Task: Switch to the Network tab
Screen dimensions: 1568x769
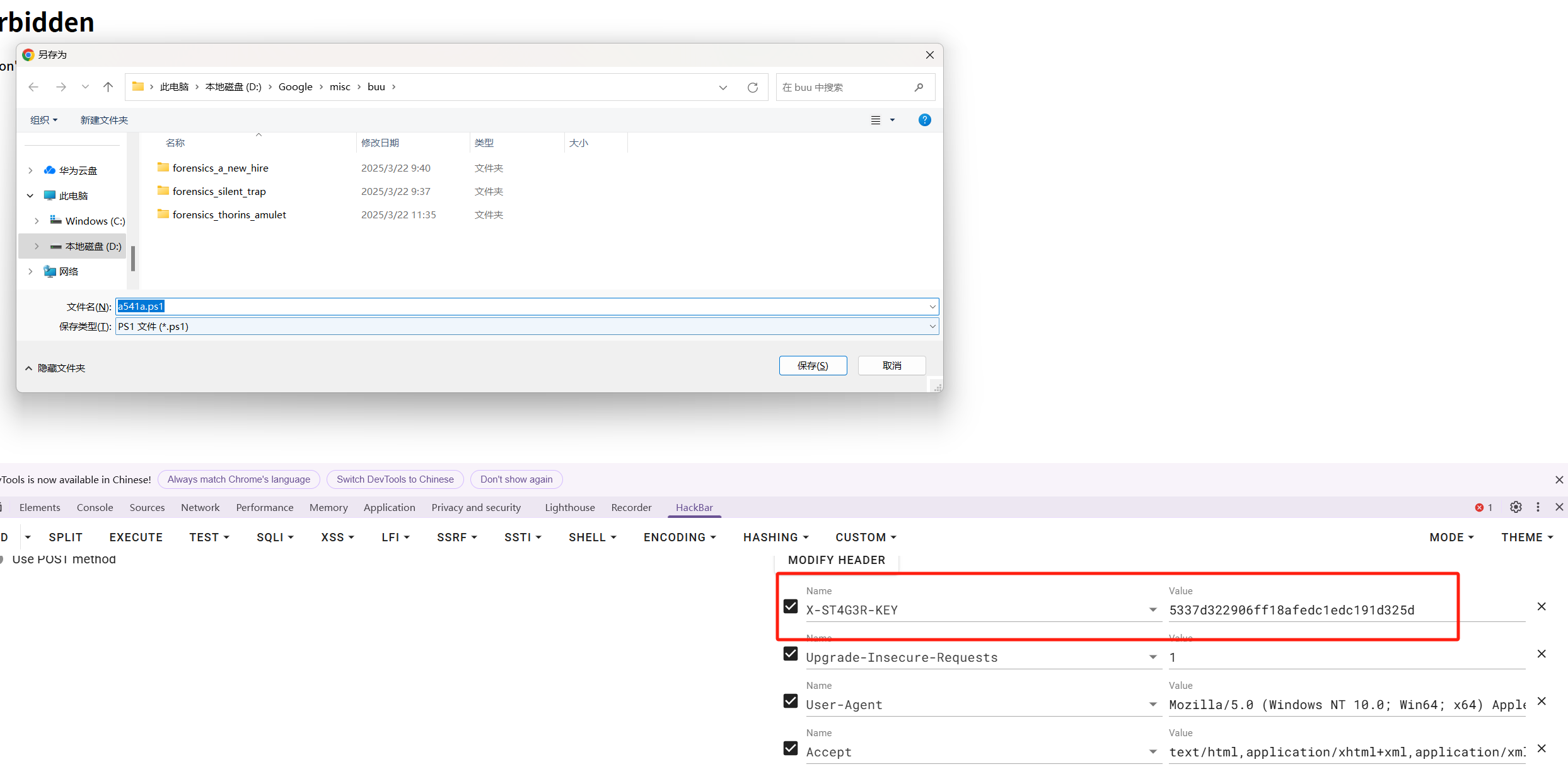Action: (200, 507)
